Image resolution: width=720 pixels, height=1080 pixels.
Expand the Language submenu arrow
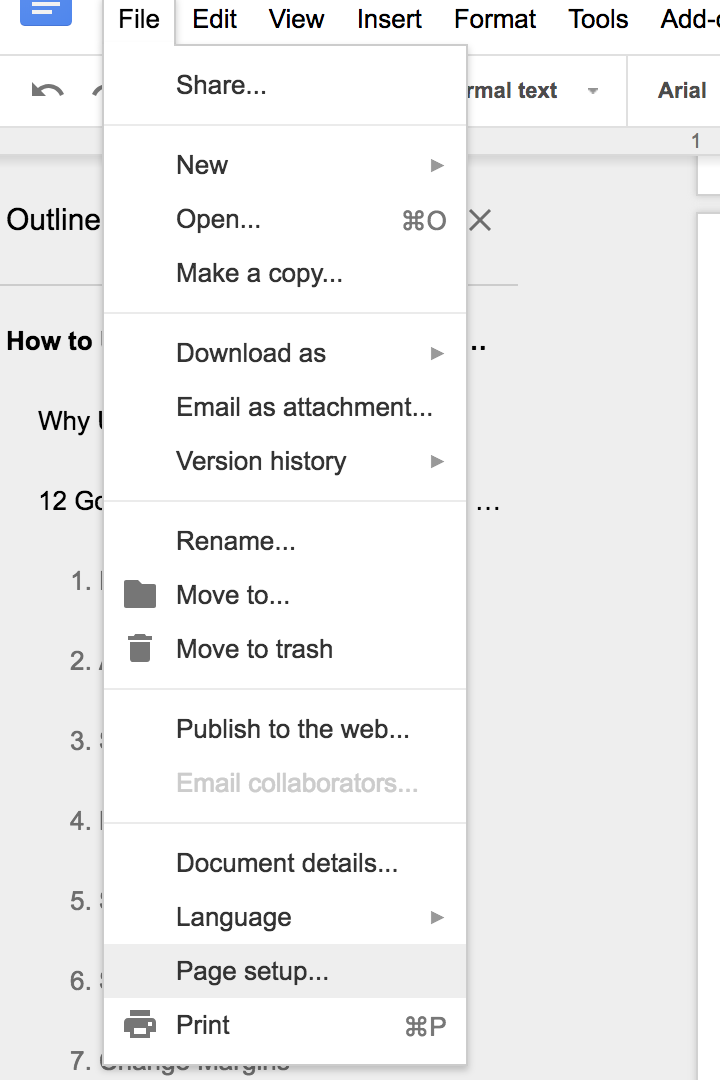click(x=437, y=917)
